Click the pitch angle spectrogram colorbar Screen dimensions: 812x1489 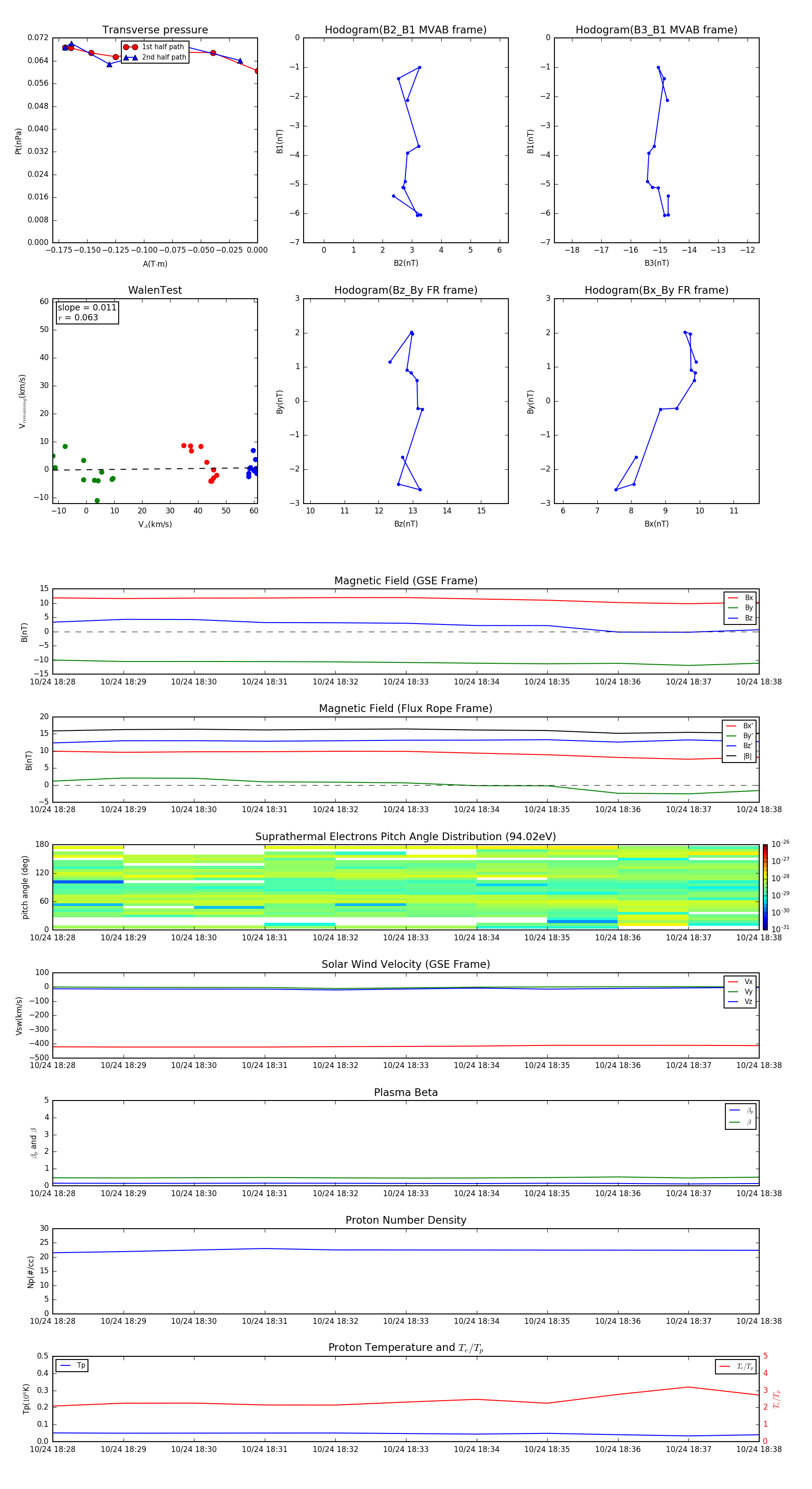click(765, 887)
